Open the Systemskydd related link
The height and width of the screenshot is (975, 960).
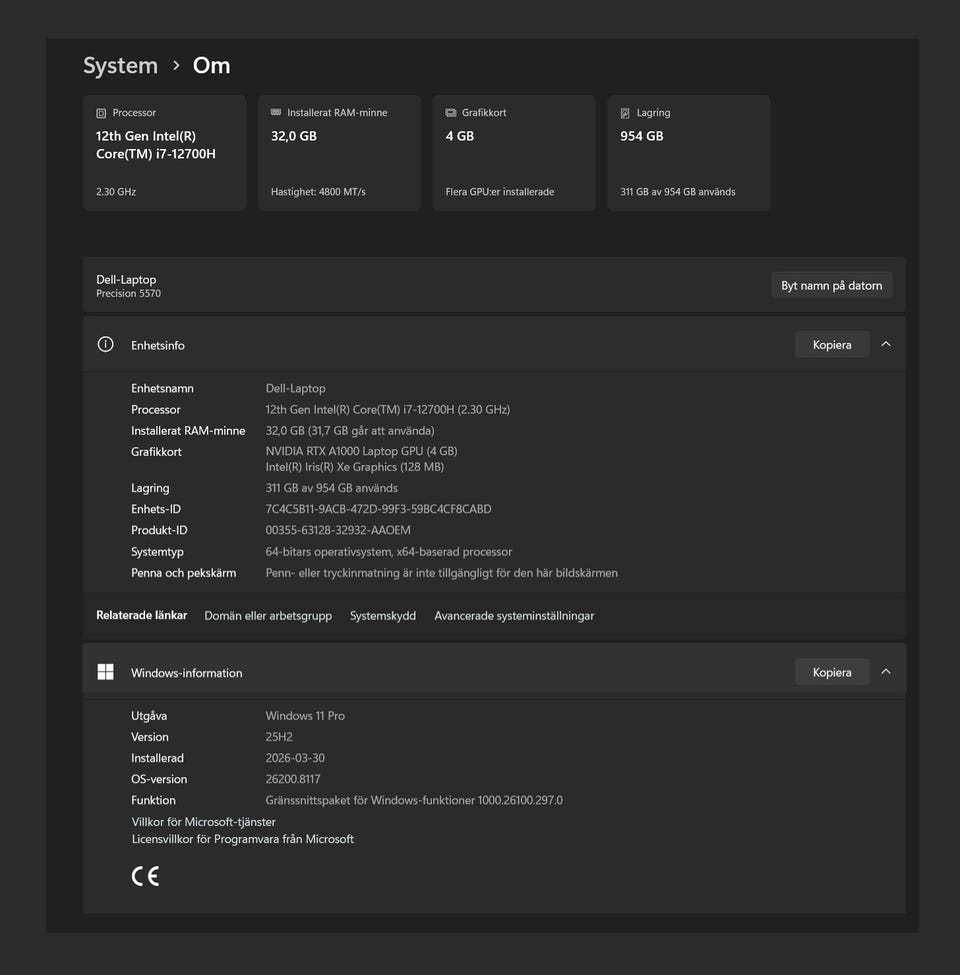tap(383, 616)
